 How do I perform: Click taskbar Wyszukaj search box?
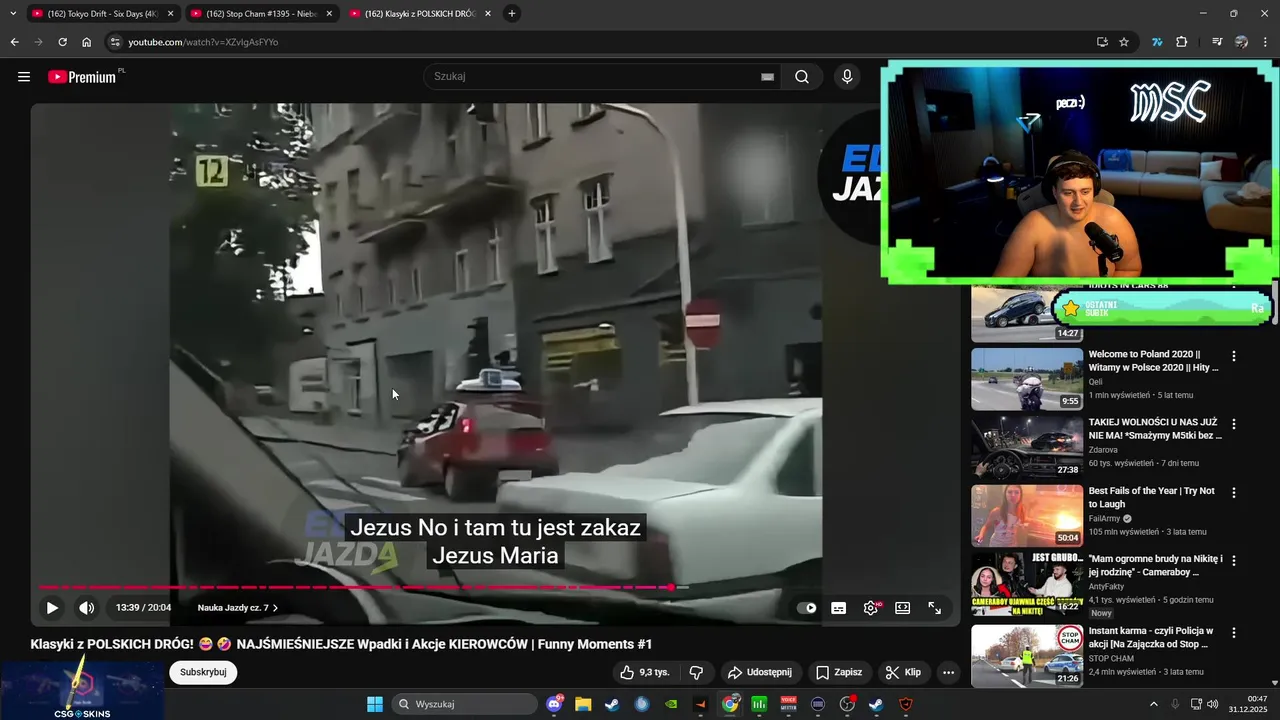[x=463, y=704]
